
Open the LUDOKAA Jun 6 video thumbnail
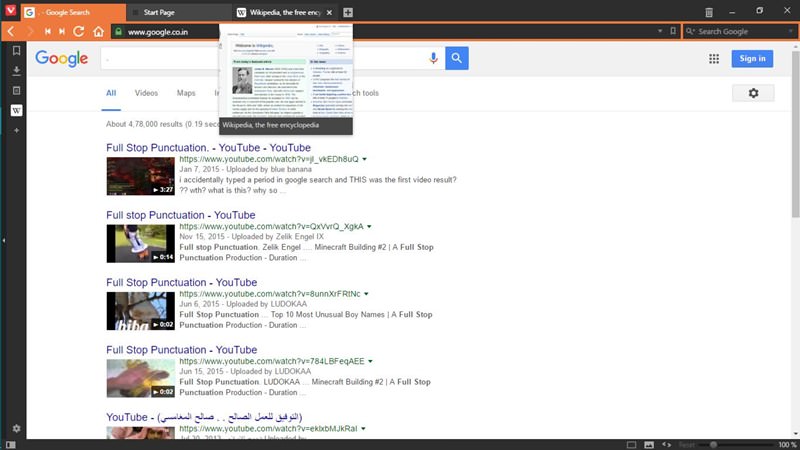click(x=140, y=311)
